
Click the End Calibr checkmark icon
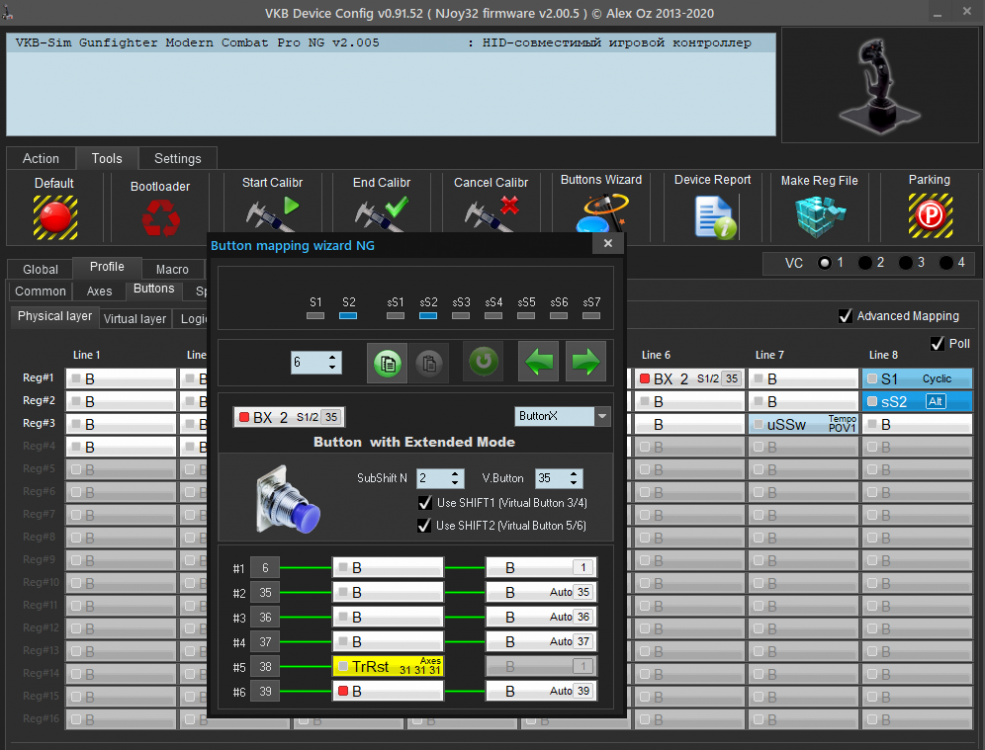383,215
